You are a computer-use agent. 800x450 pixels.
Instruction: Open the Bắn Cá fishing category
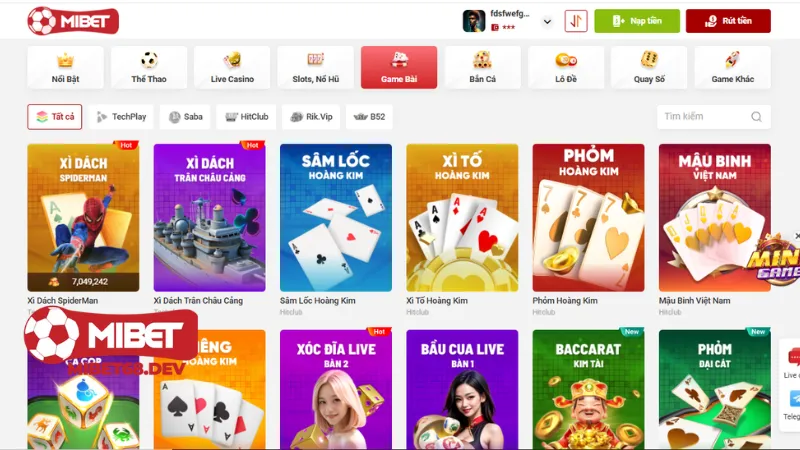tap(483, 67)
